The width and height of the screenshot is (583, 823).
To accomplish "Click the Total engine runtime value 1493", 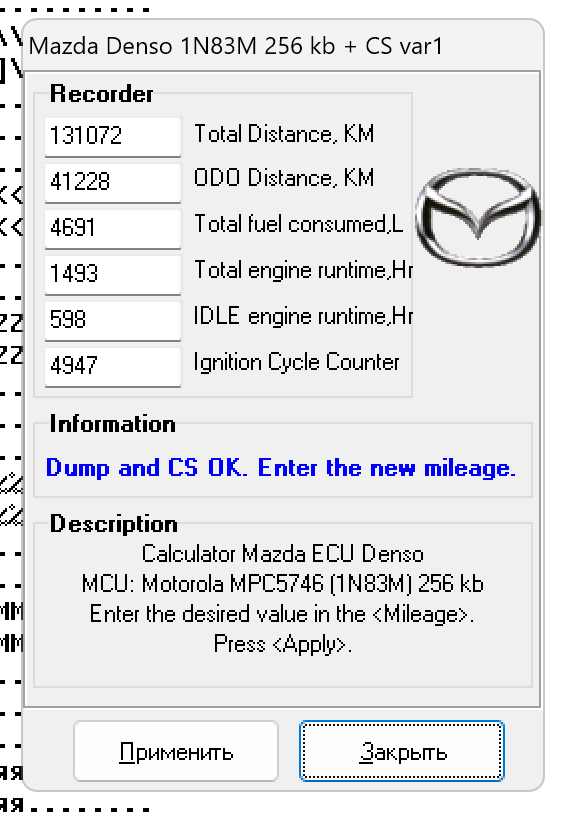I will [x=113, y=275].
